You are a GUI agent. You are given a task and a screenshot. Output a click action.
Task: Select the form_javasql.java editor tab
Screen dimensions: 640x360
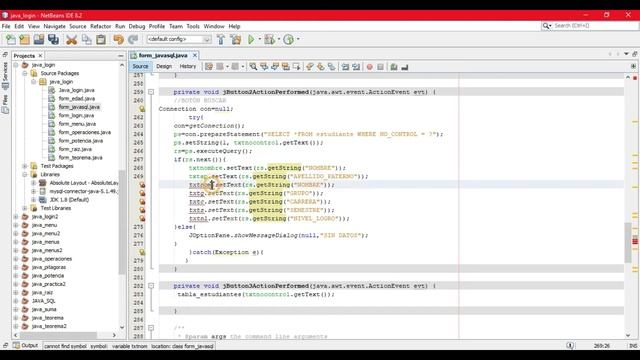pos(163,55)
